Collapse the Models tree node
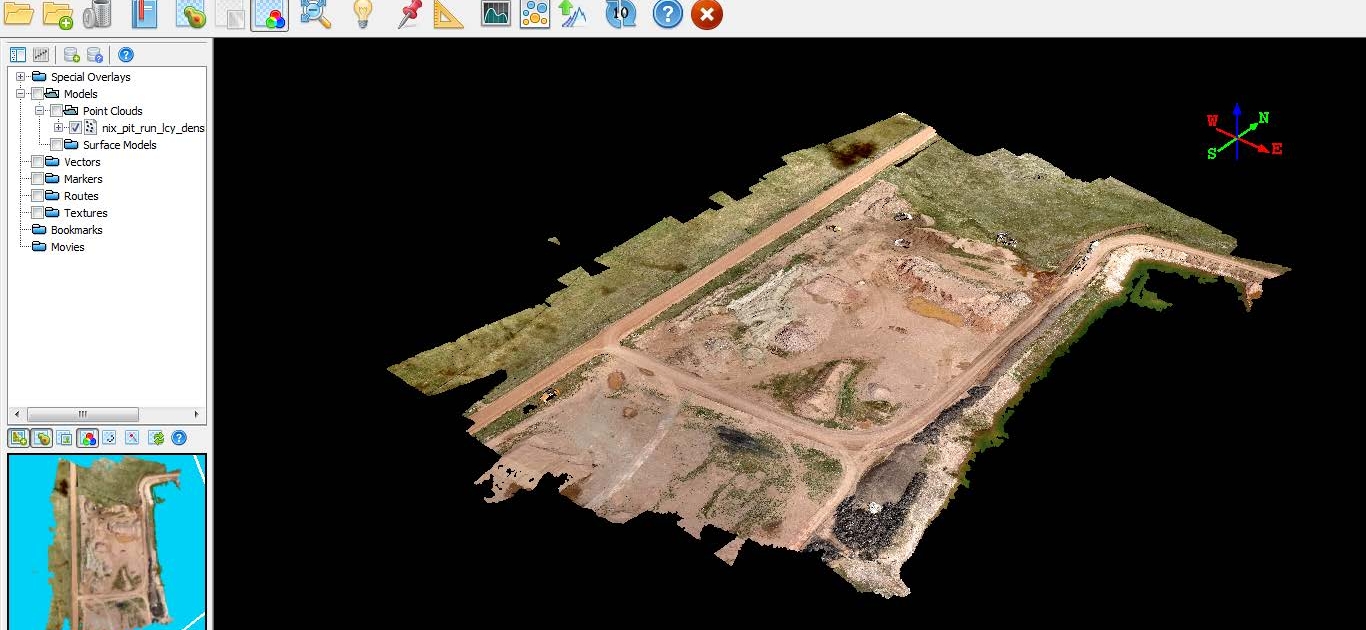 21,94
